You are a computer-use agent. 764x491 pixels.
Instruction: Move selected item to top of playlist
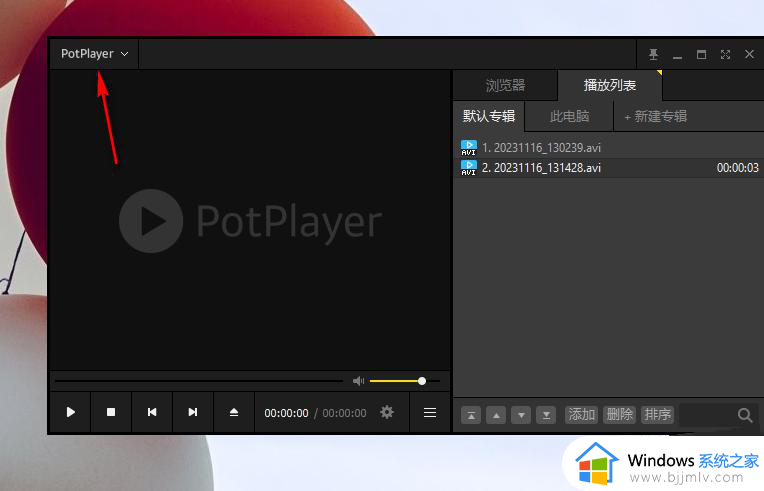point(471,415)
